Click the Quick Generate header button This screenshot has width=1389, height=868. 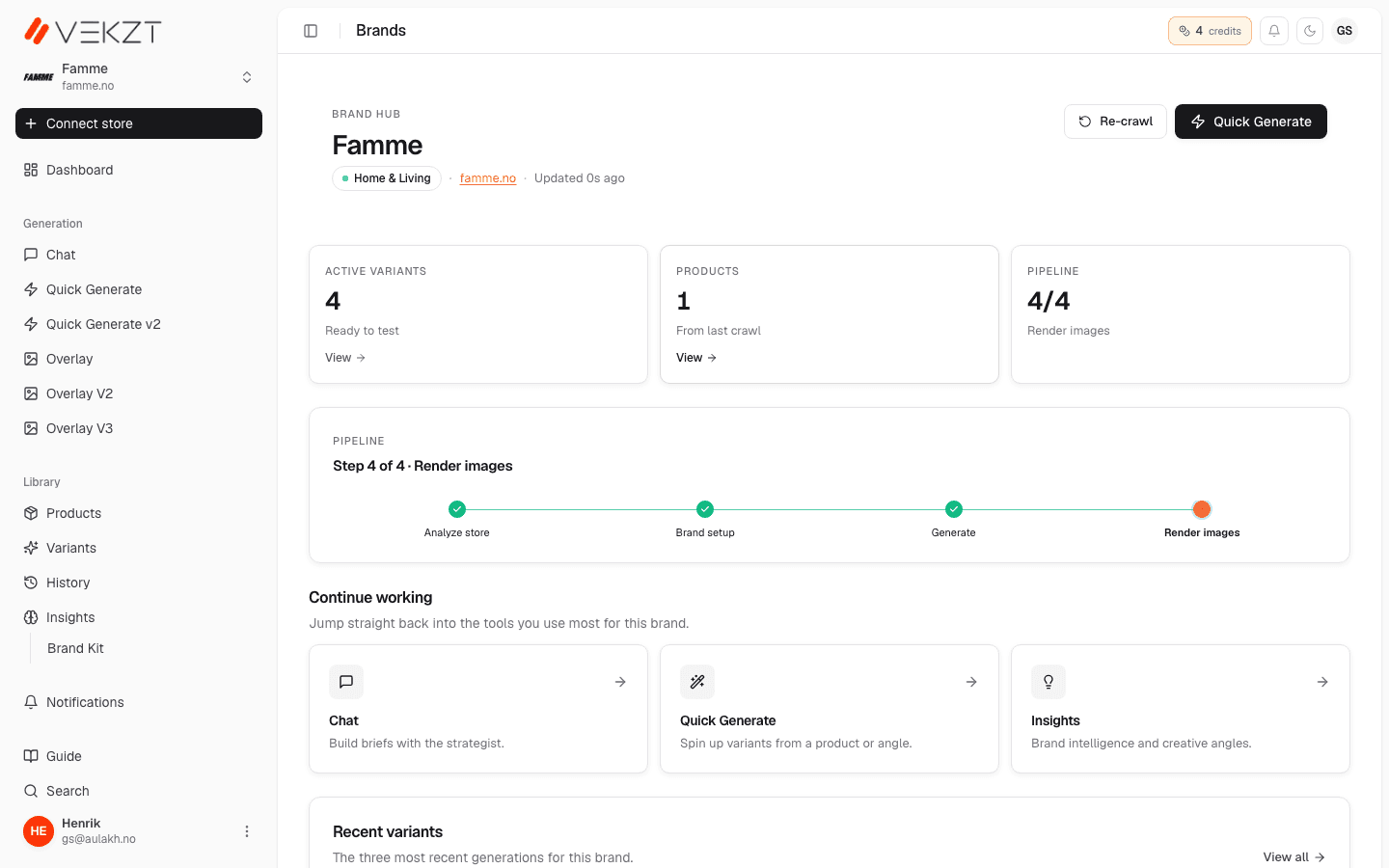click(1251, 122)
